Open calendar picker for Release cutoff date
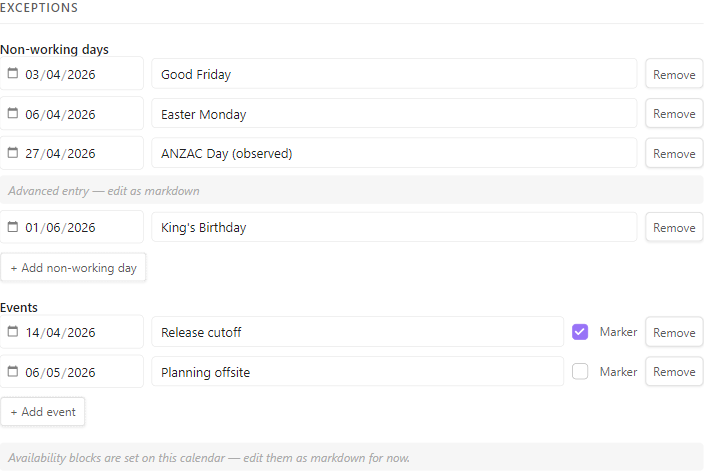This screenshot has height=471, width=704. pos(13,332)
